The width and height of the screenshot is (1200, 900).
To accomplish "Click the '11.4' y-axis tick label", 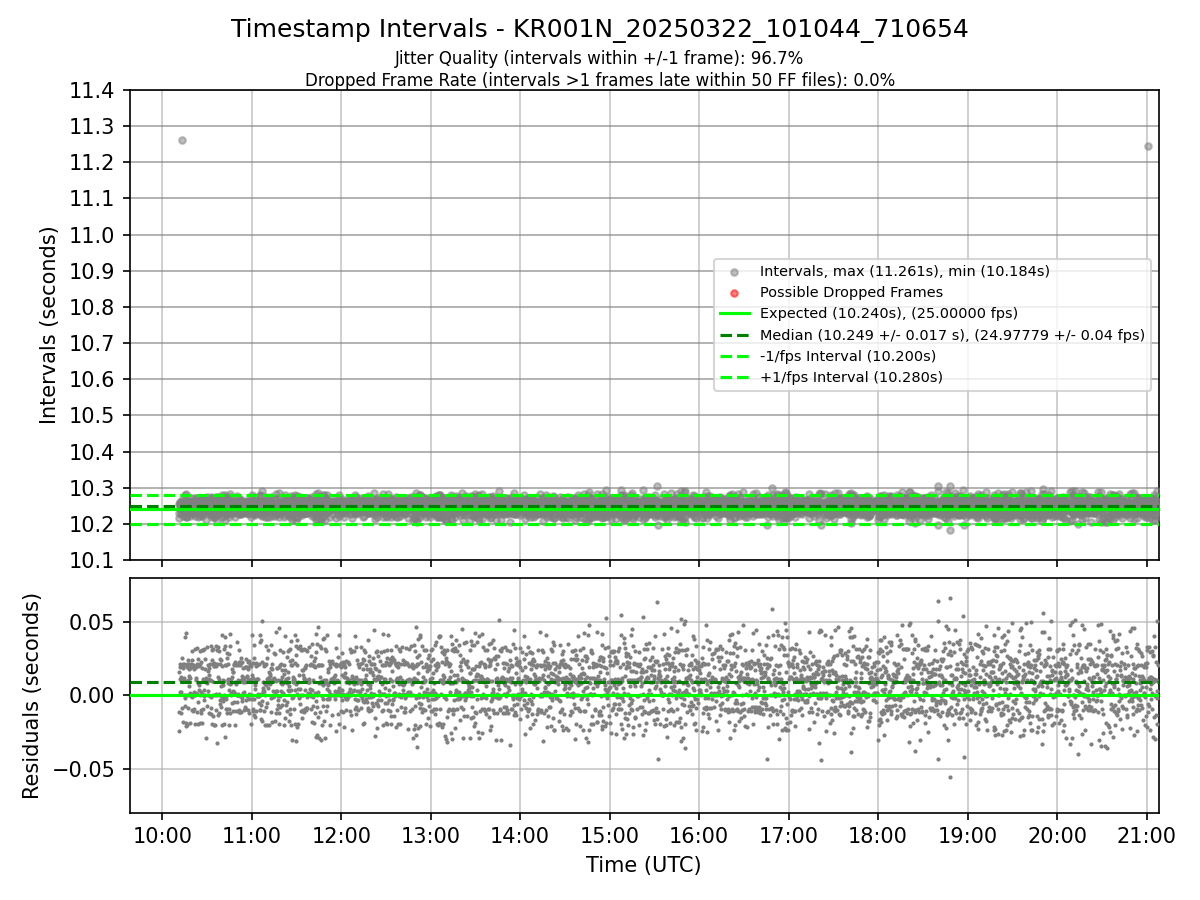I will coord(94,91).
